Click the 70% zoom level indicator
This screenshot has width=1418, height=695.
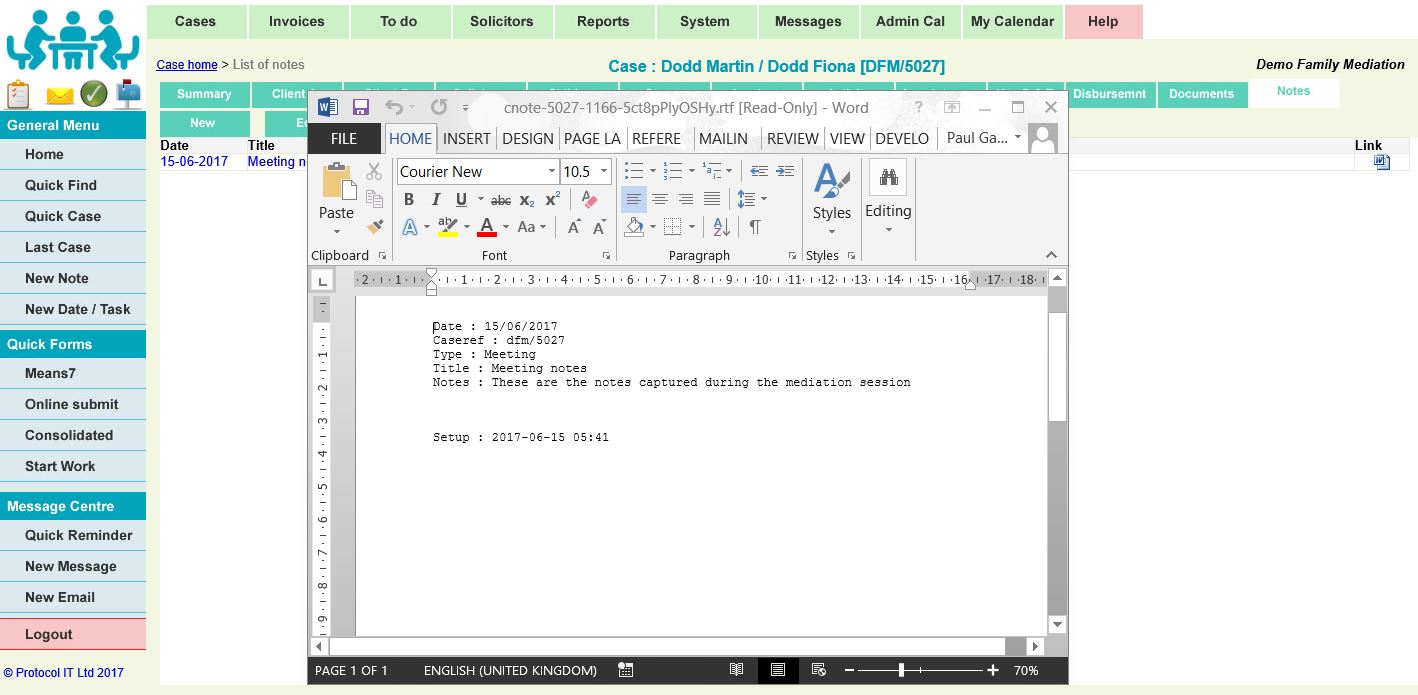pyautogui.click(x=1026, y=670)
